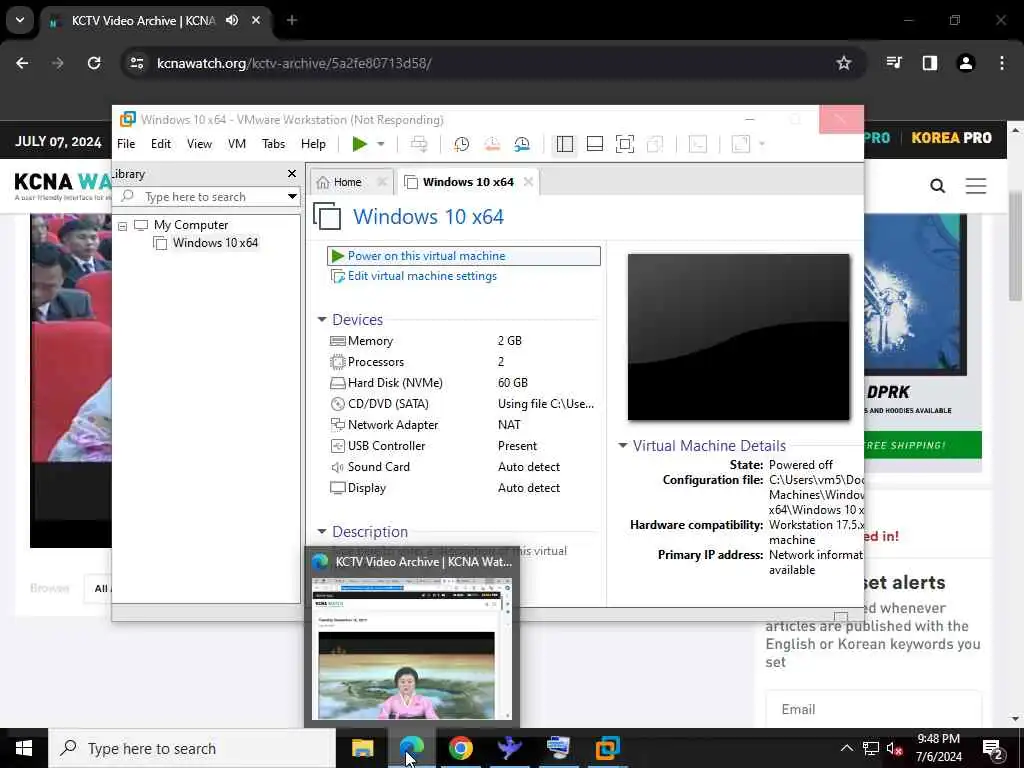1024x768 pixels.
Task: Open the Chrome profile icon
Action: tap(966, 63)
